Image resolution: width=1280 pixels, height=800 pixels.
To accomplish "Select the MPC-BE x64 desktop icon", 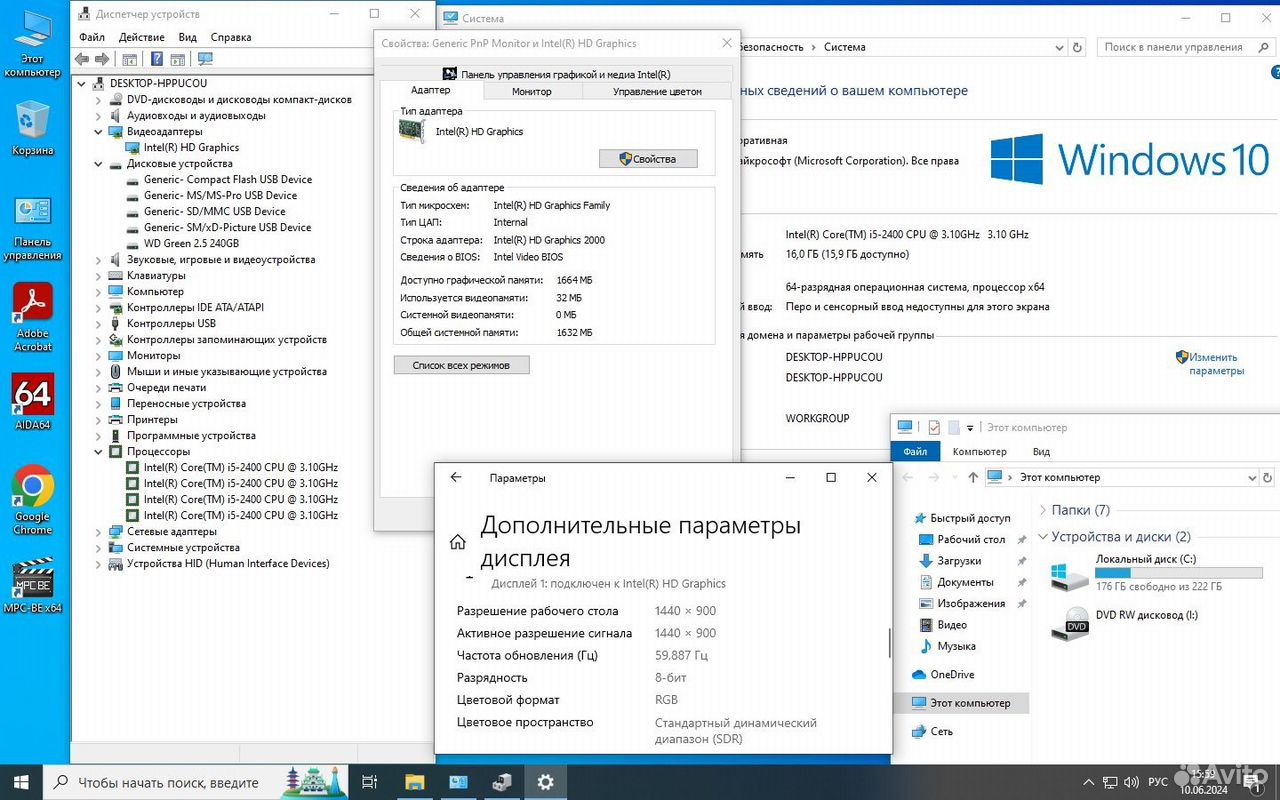I will click(x=32, y=585).
